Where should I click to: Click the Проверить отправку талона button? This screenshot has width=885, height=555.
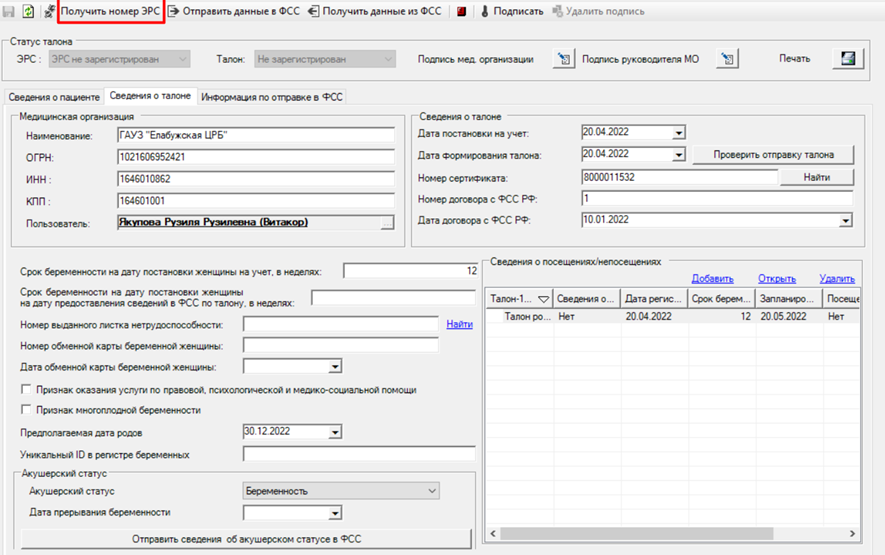coord(773,155)
